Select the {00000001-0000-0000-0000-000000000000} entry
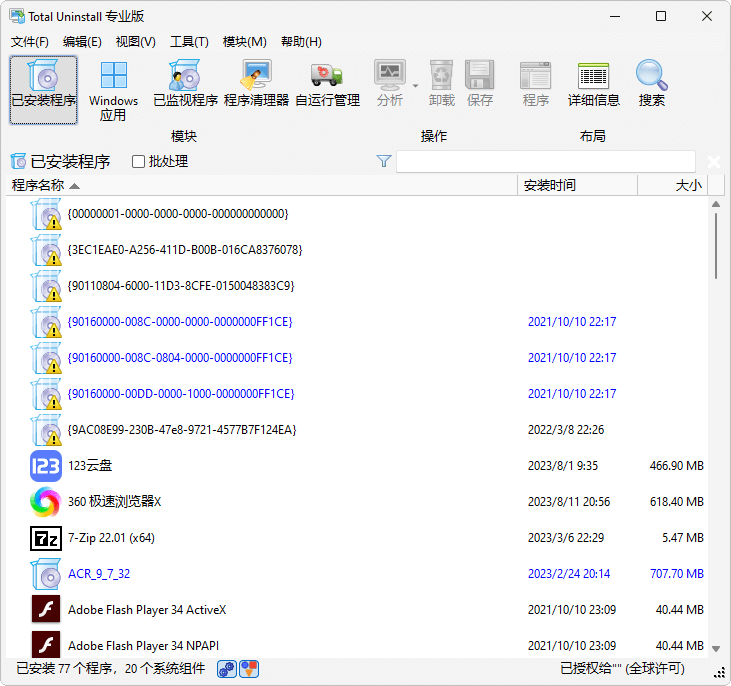Viewport: 731px width, 686px height. pos(357,214)
